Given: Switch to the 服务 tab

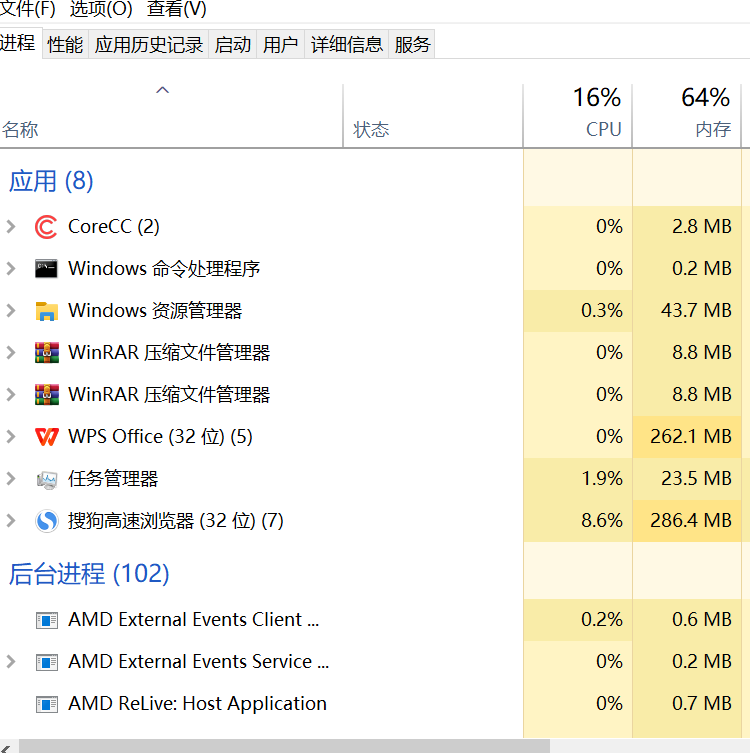Looking at the screenshot, I should [412, 45].
